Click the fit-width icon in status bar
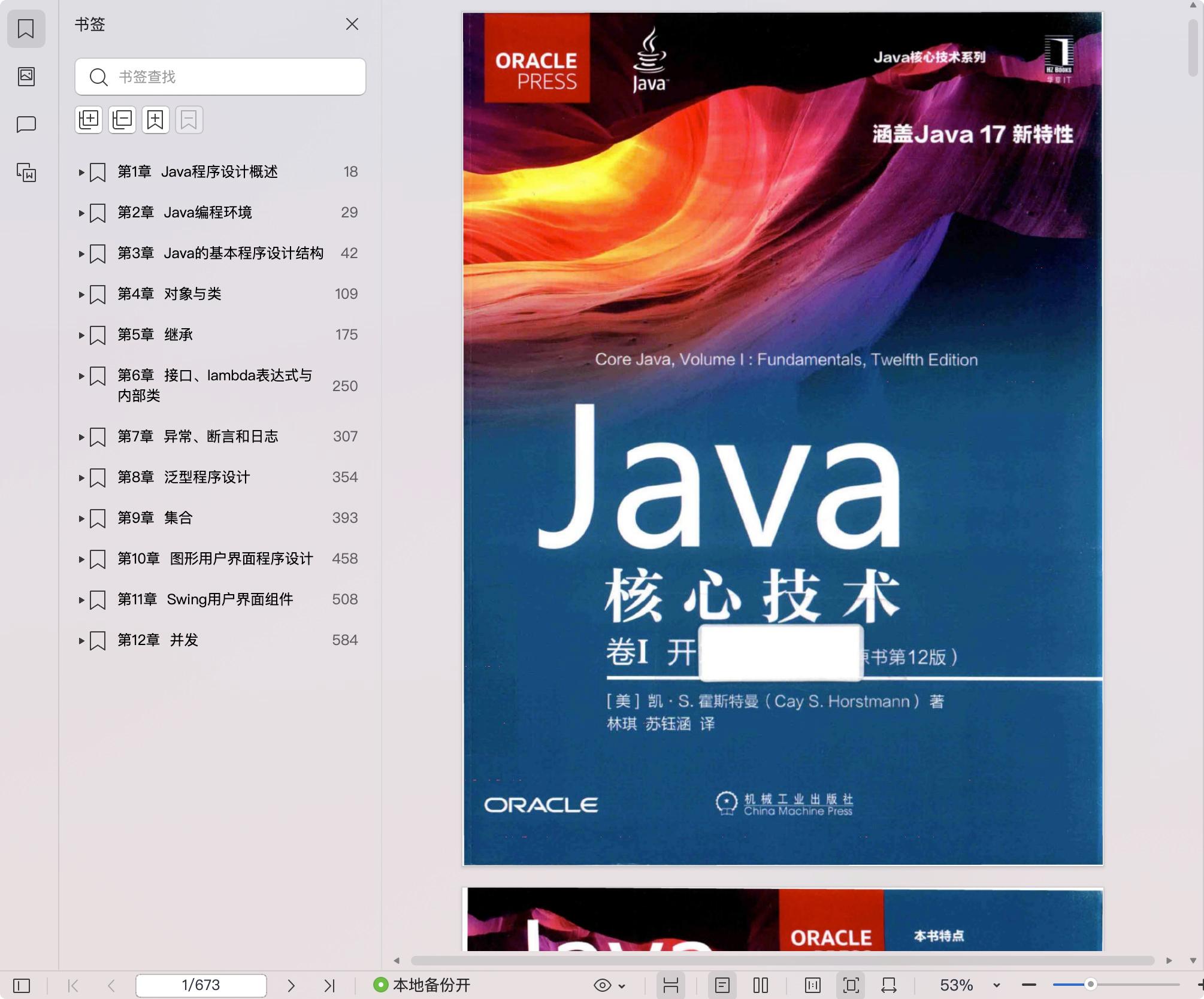 point(889,985)
